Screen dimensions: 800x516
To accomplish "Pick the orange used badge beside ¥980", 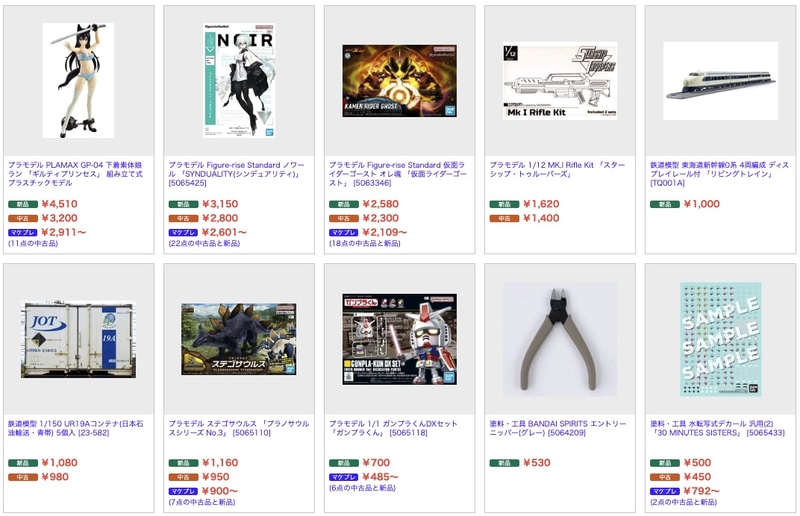I will (x=22, y=477).
